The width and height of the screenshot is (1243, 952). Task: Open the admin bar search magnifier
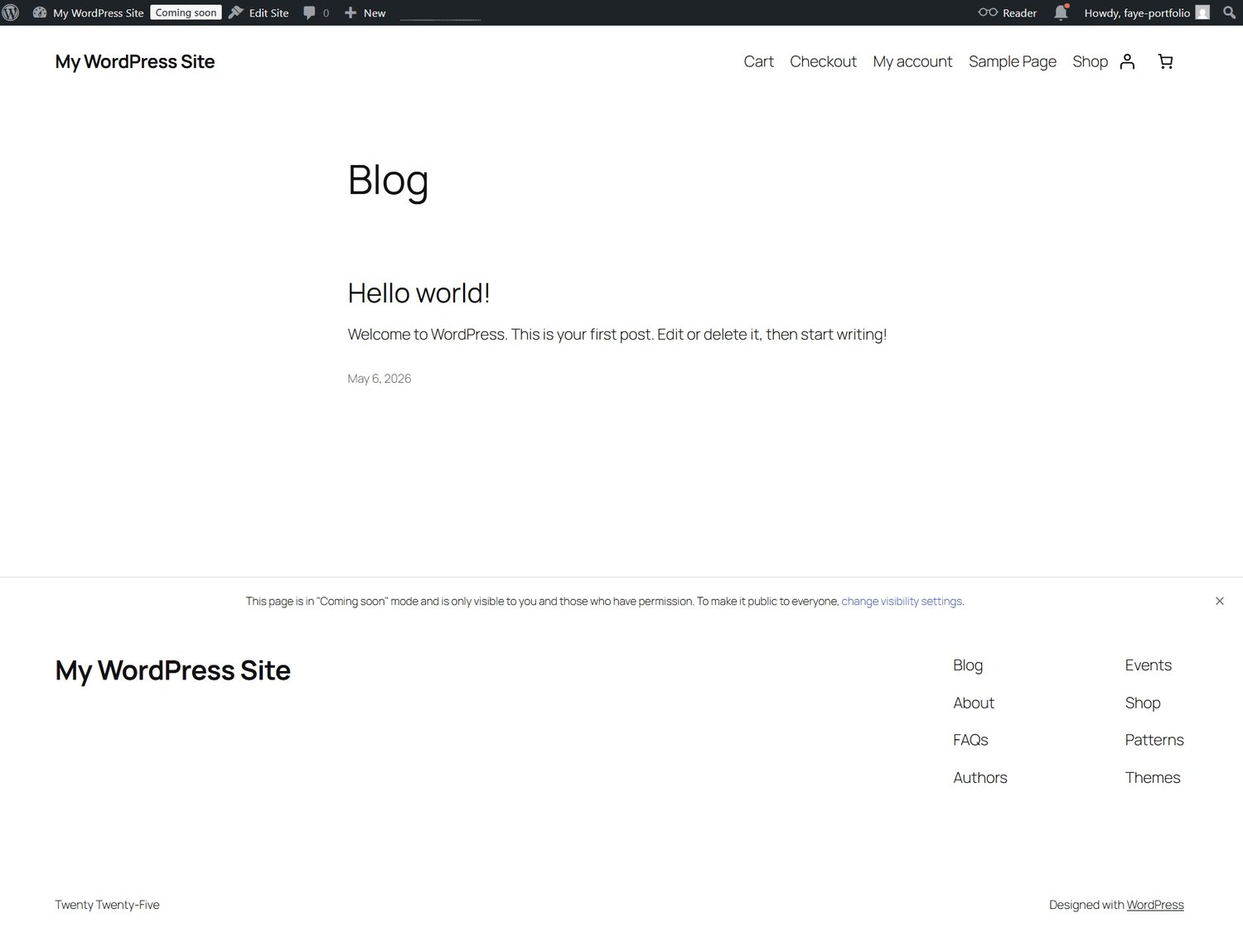(x=1229, y=12)
